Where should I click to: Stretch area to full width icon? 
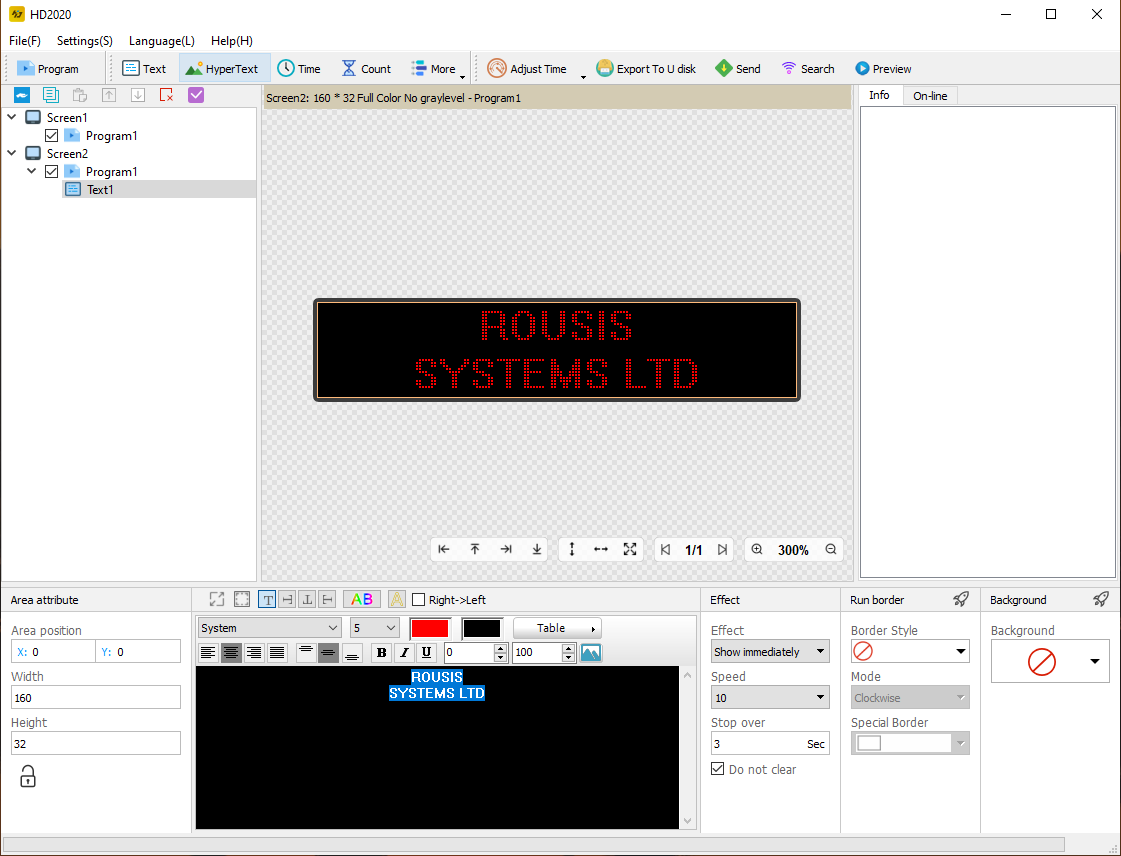coord(601,549)
